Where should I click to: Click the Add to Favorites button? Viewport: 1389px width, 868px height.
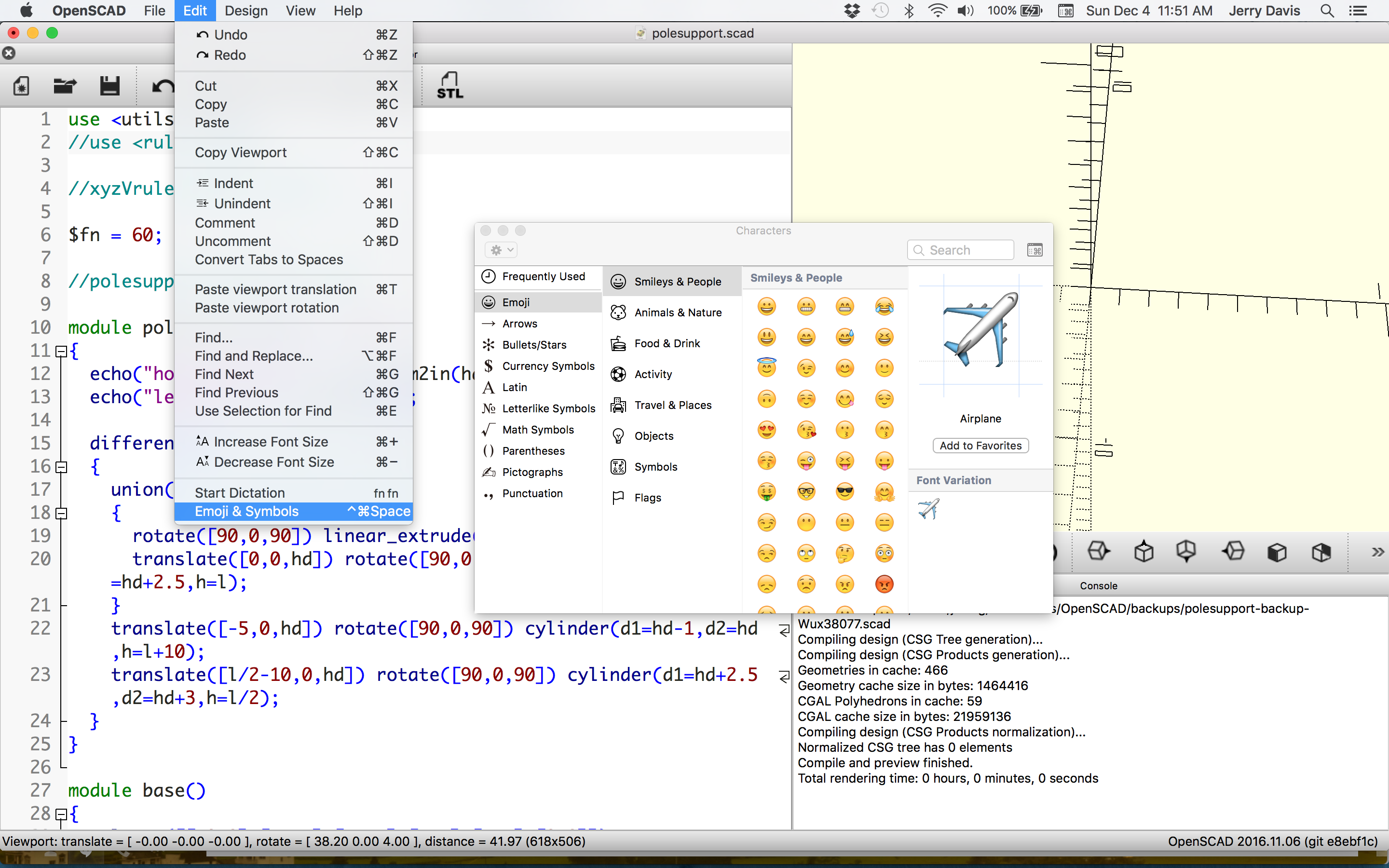pyautogui.click(x=980, y=446)
